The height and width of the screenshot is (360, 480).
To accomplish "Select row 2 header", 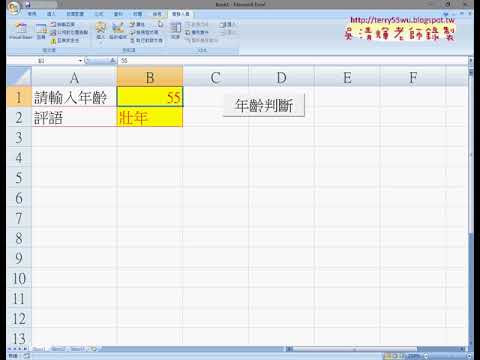I will 19,117.
